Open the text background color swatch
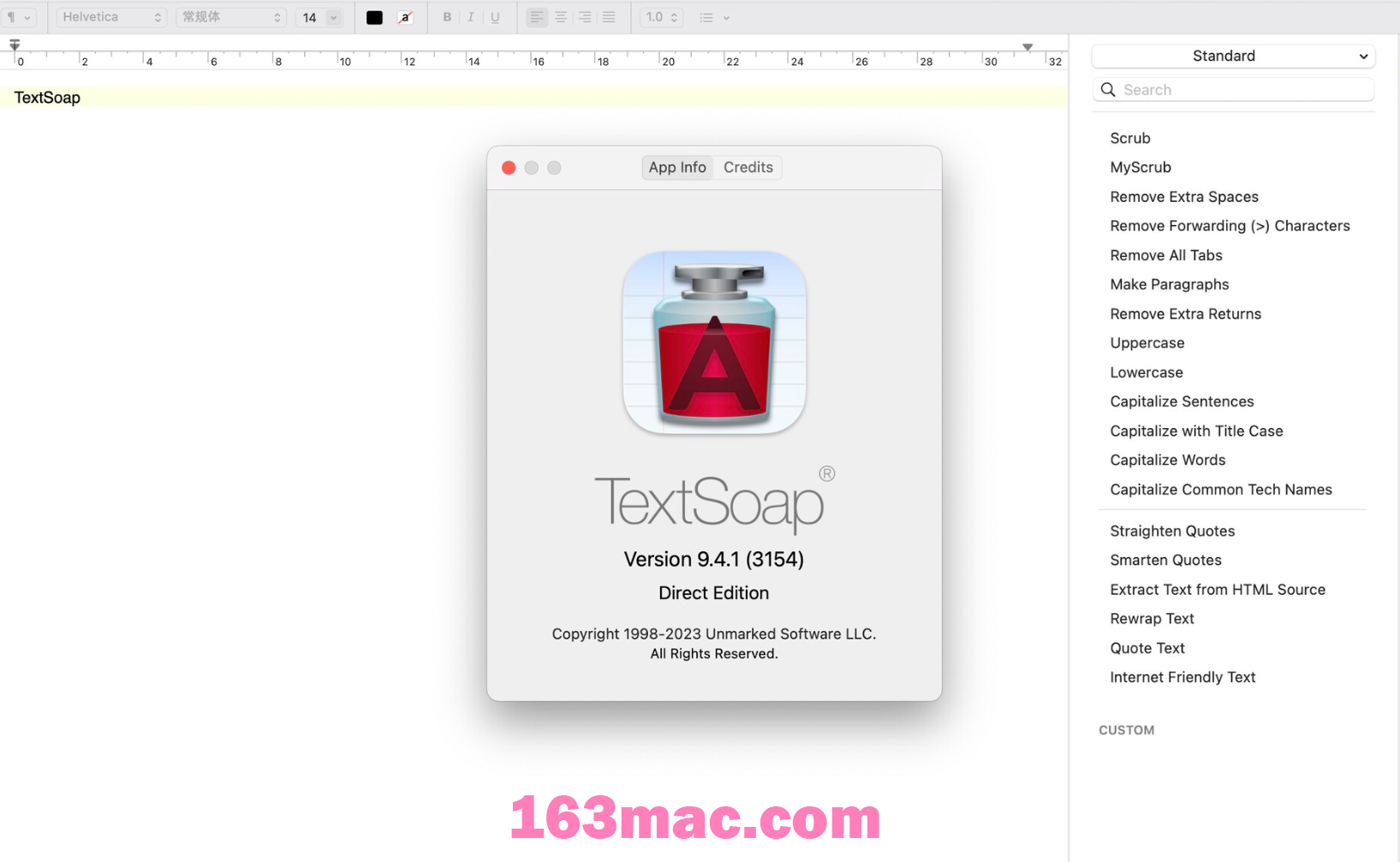This screenshot has width=1400, height=862. [405, 17]
